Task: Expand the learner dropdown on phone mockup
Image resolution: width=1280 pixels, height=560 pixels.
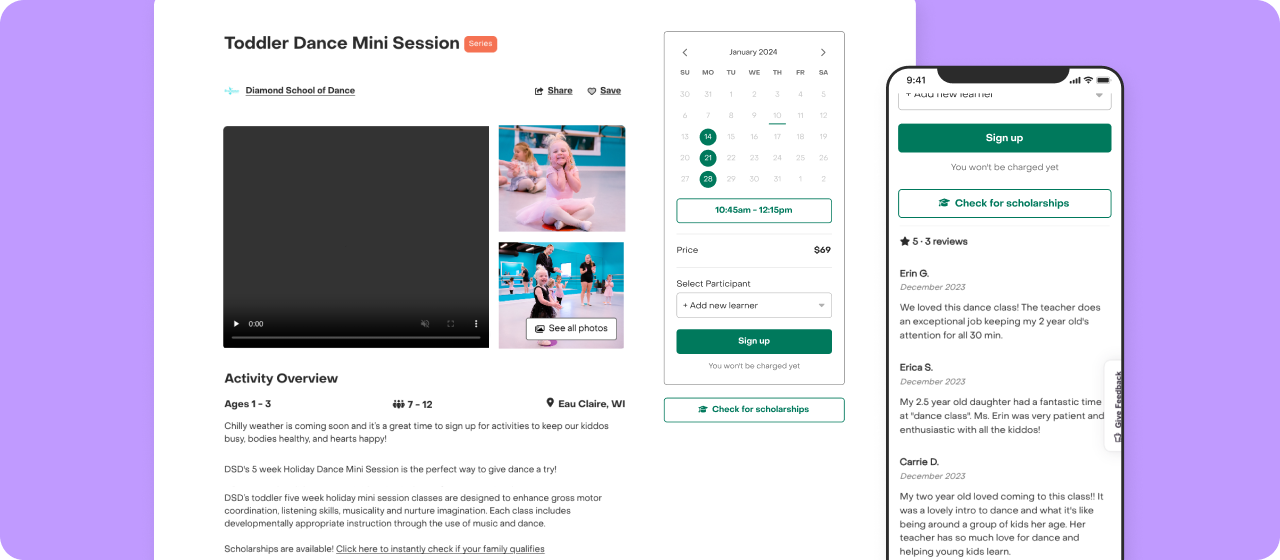Action: pyautogui.click(x=1004, y=96)
